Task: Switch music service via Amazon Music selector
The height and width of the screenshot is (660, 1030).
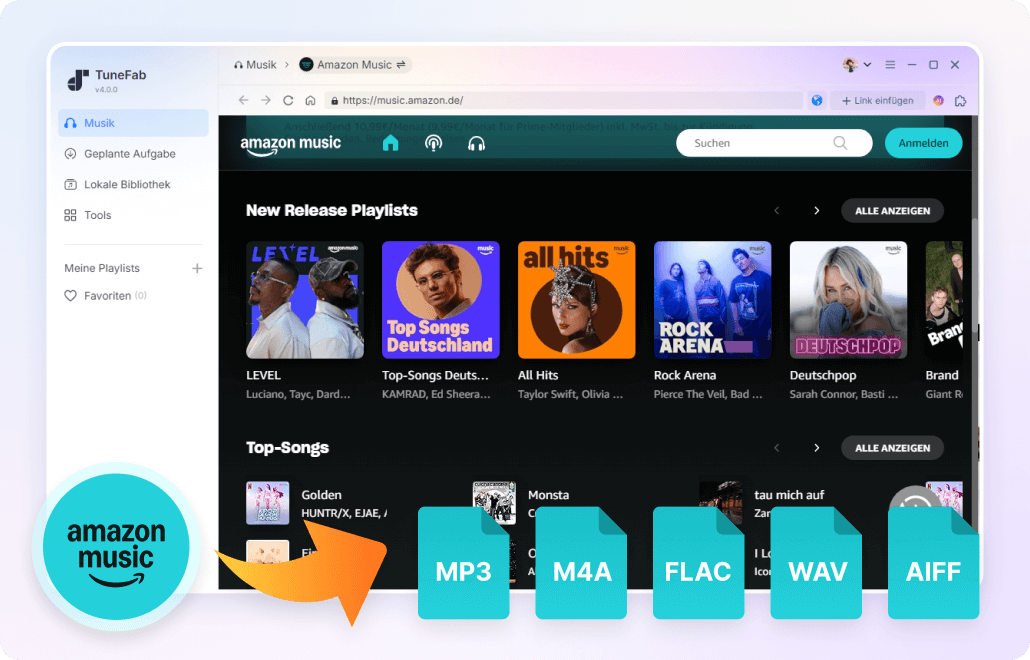Action: coord(354,65)
